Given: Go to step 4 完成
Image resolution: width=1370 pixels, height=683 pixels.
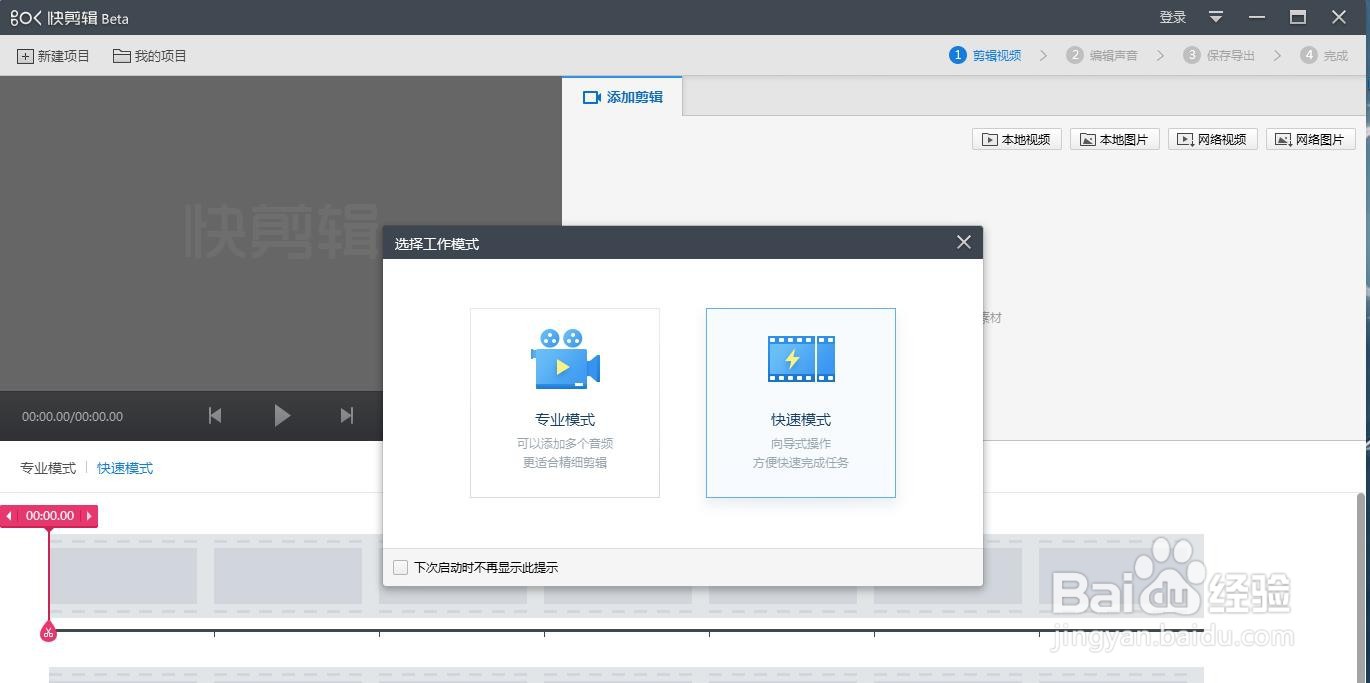Looking at the screenshot, I should point(1324,55).
